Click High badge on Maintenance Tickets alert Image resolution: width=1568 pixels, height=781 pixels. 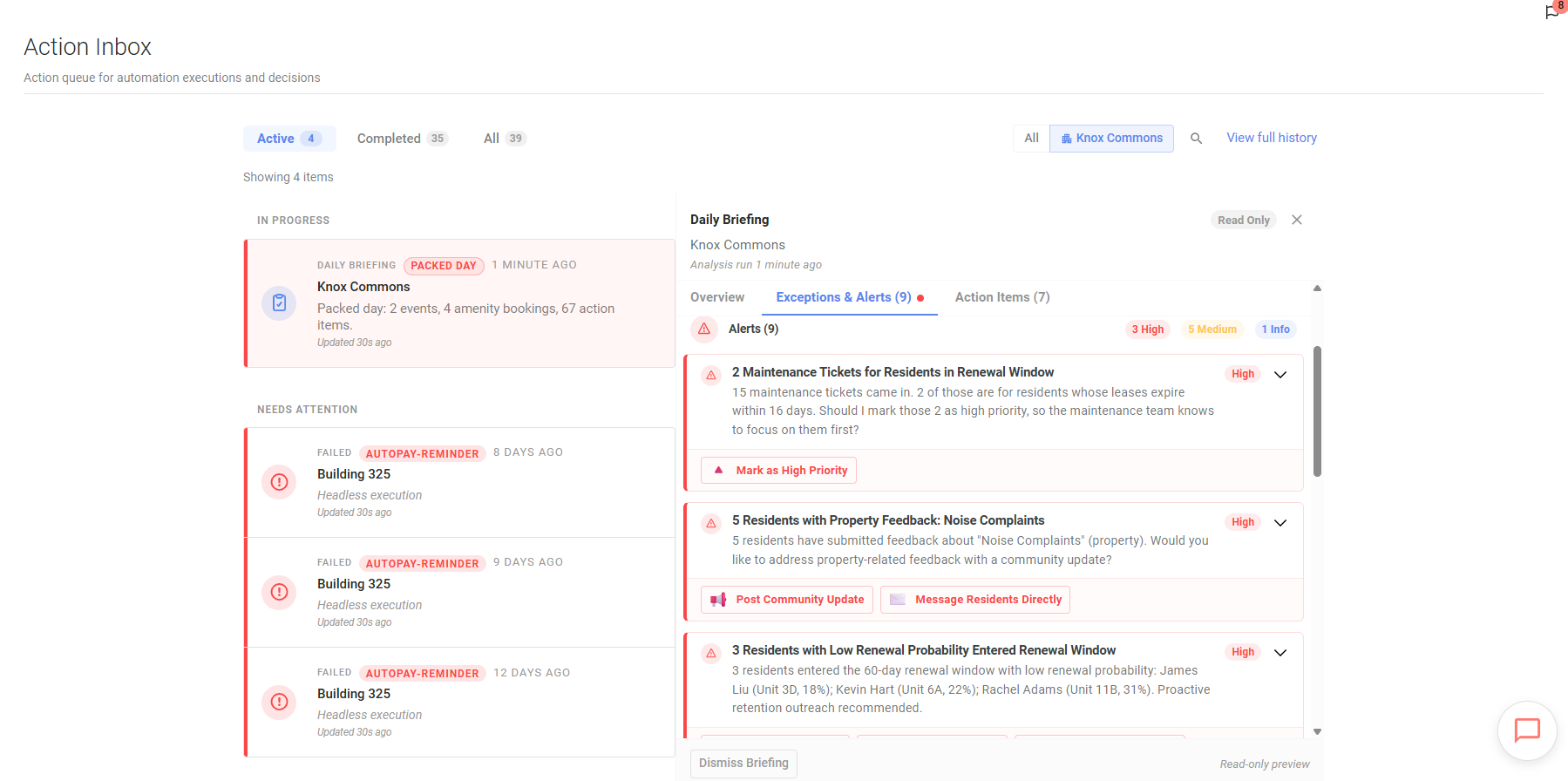click(1242, 374)
